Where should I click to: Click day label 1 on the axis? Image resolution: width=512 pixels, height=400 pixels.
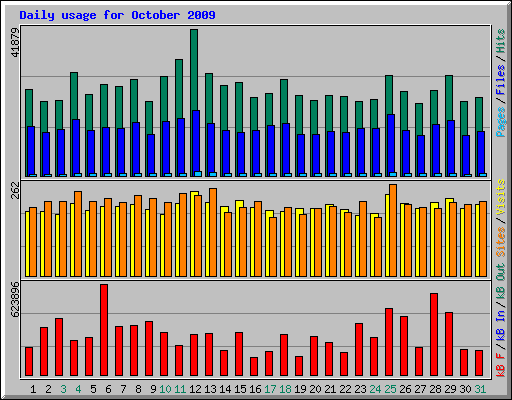pyautogui.click(x=33, y=389)
